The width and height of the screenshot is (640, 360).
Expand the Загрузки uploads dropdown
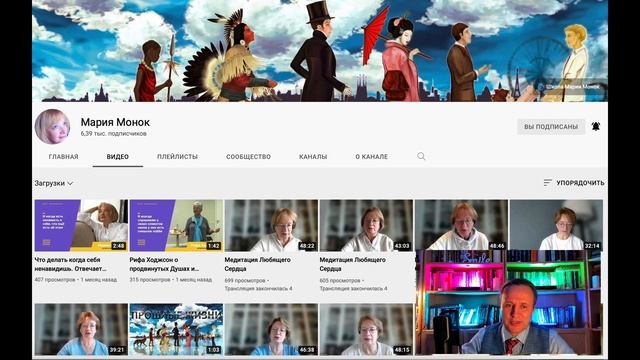click(53, 183)
